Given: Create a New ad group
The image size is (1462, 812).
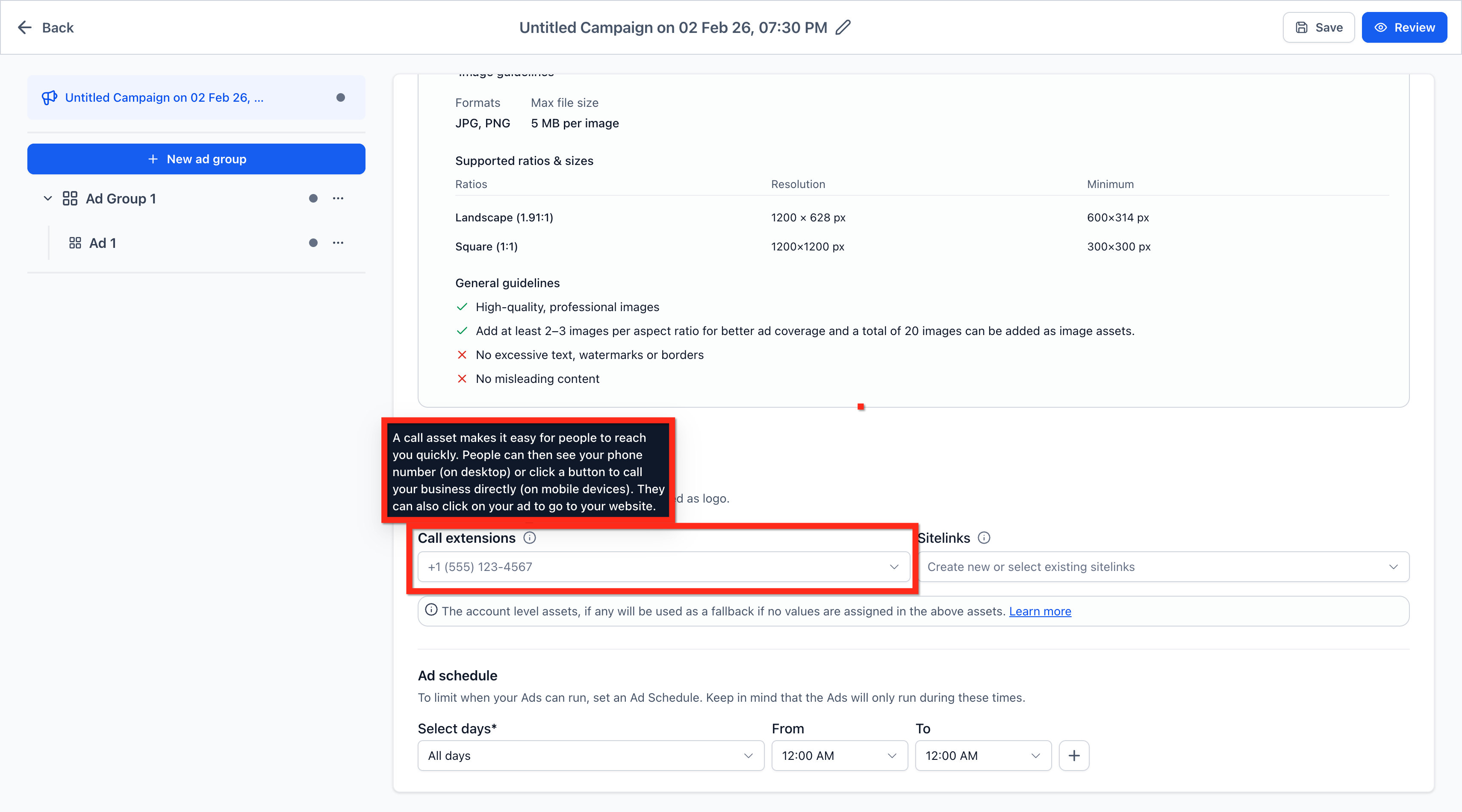Looking at the screenshot, I should pyautogui.click(x=196, y=159).
